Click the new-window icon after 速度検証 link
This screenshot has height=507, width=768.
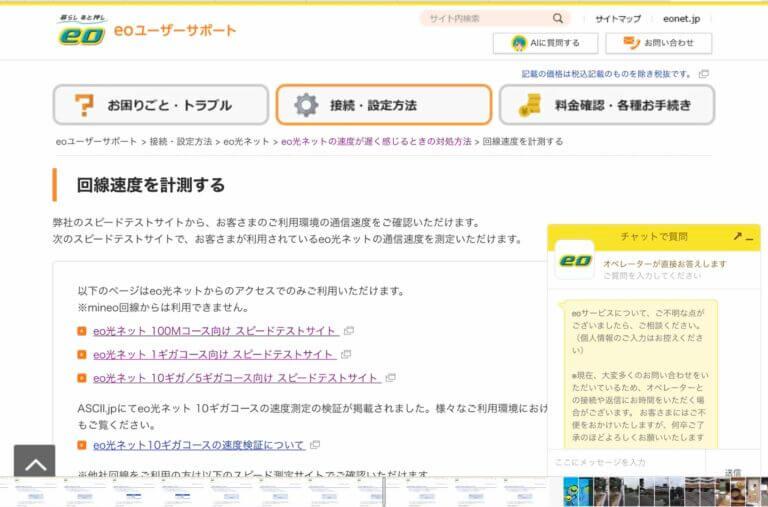(315, 445)
